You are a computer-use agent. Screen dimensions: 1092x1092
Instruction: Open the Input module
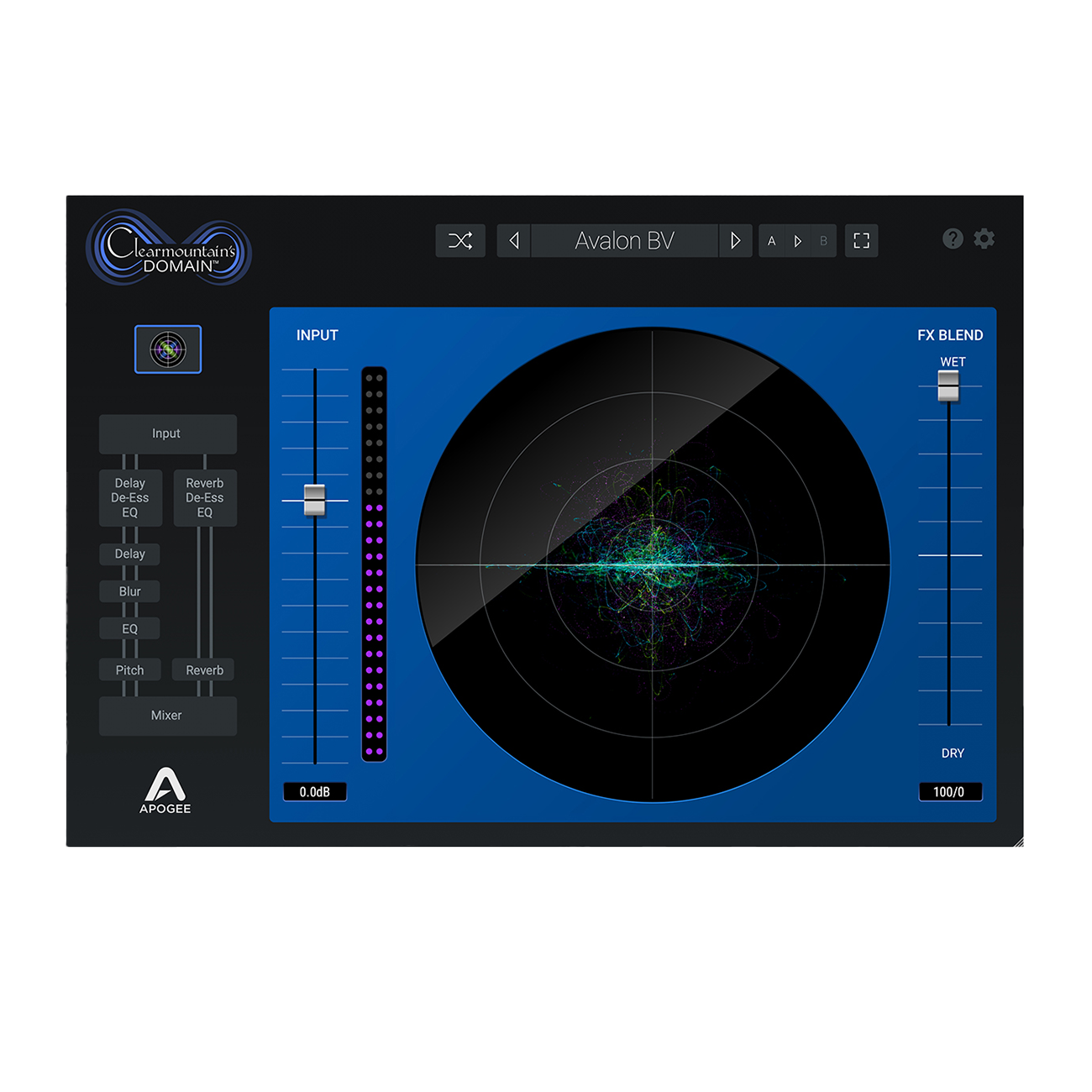(167, 433)
